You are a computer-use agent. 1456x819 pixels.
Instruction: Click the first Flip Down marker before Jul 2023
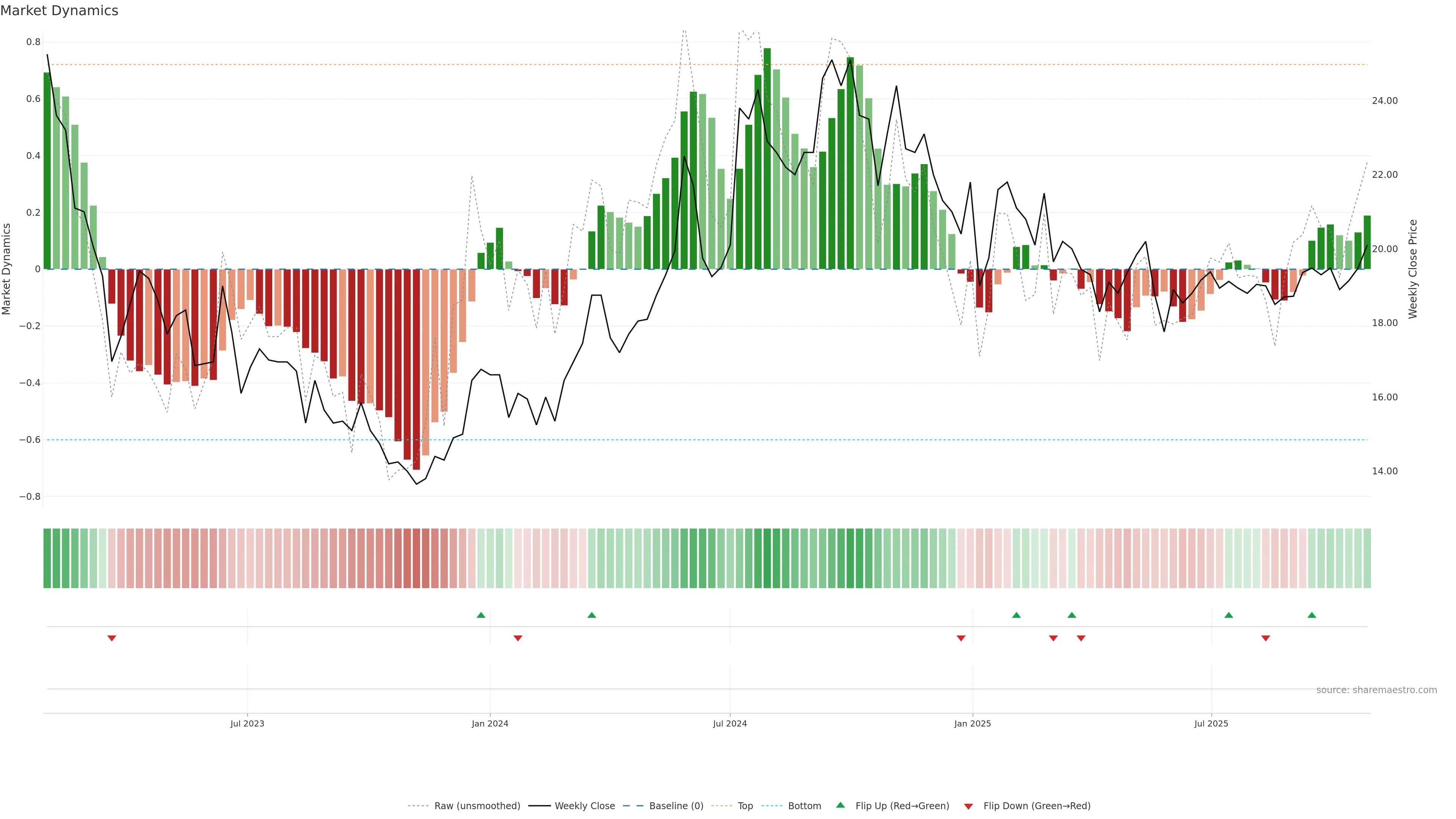(112, 638)
